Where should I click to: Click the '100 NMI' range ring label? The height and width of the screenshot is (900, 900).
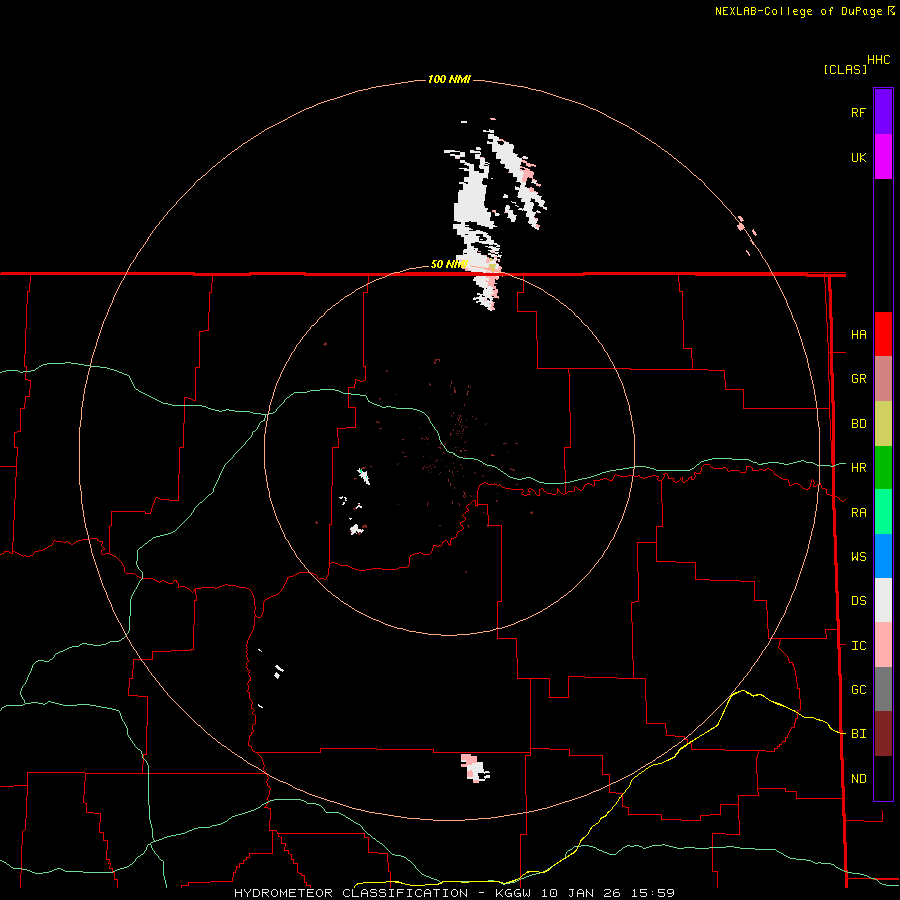click(x=449, y=79)
